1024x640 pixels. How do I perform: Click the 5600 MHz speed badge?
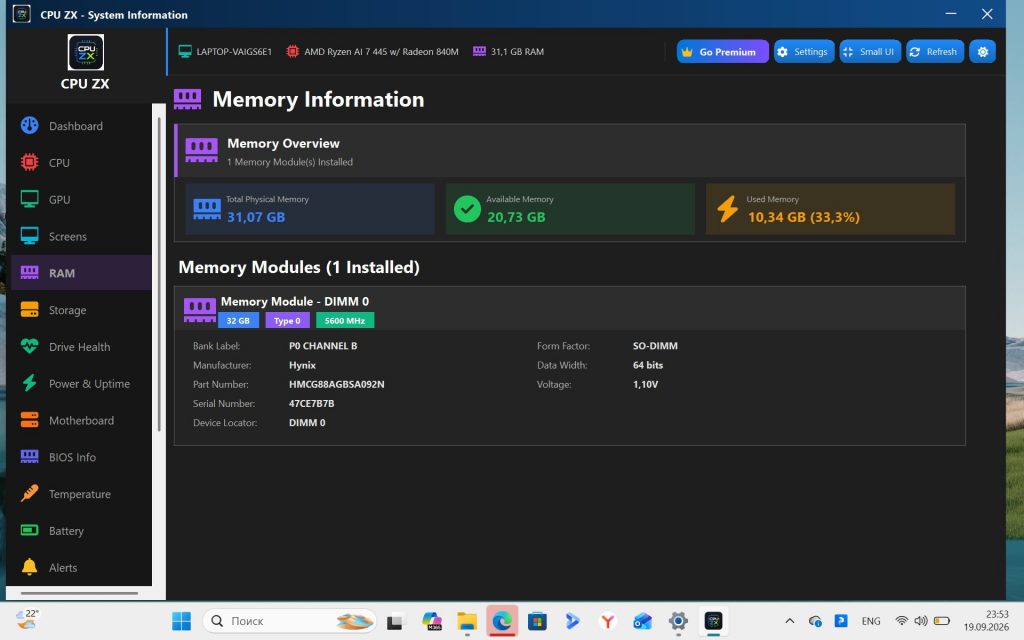[x=345, y=321]
